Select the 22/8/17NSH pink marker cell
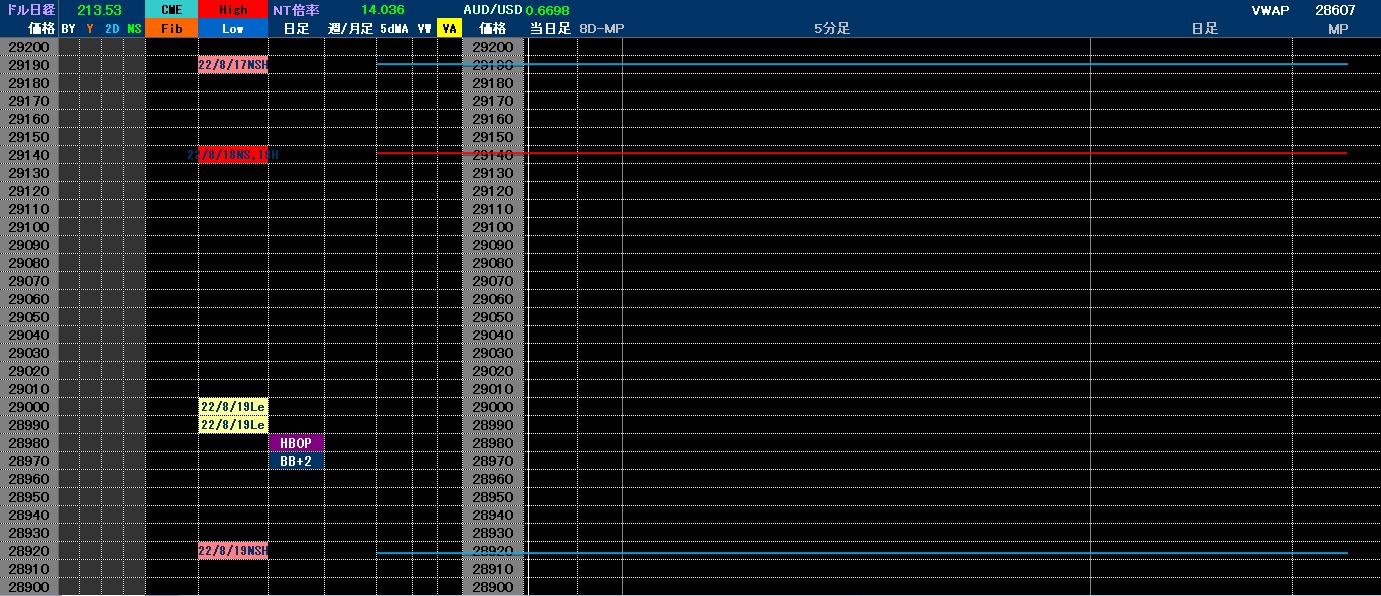Viewport: 1381px width, 596px height. [x=233, y=65]
